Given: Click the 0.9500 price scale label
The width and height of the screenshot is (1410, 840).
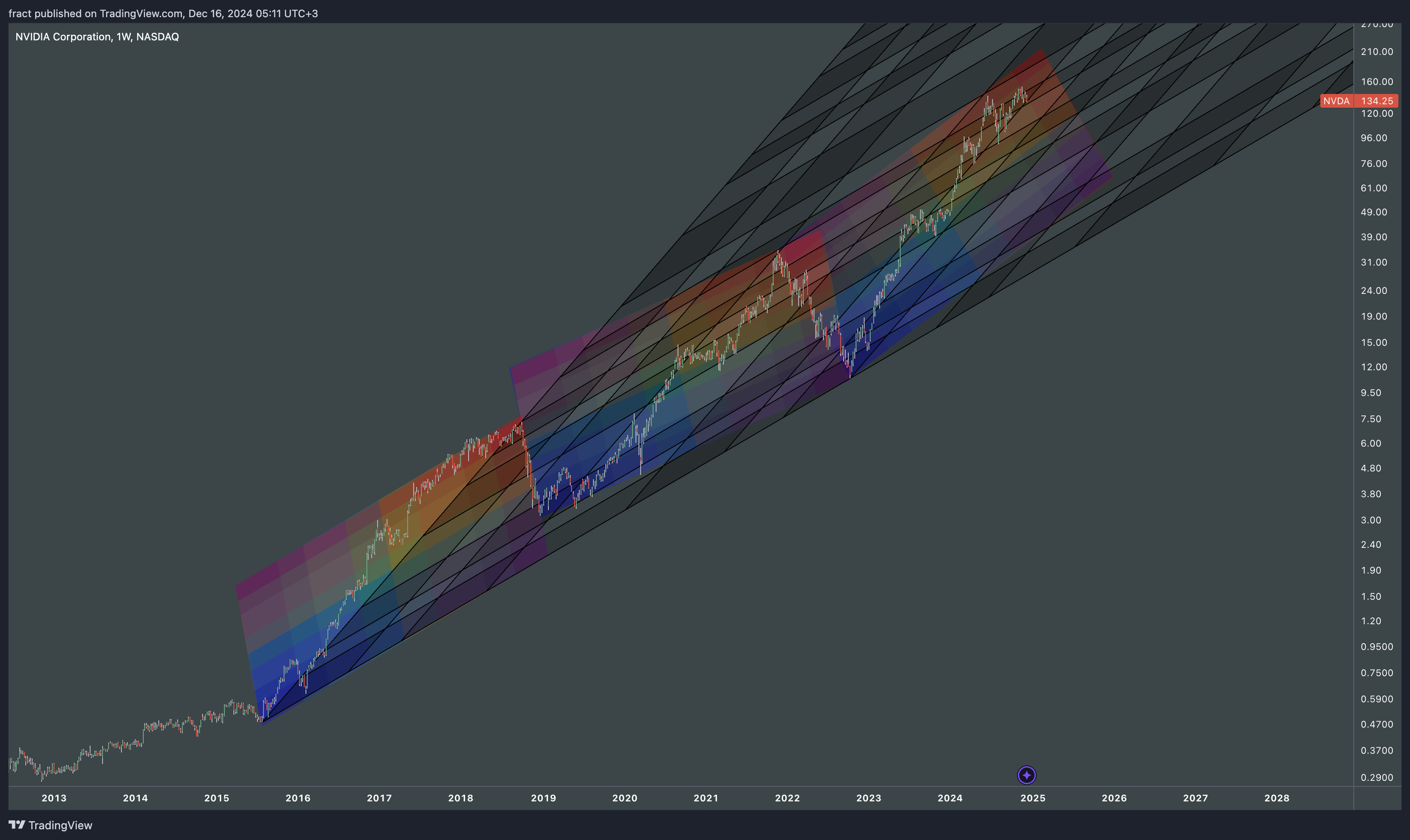Looking at the screenshot, I should click(1377, 647).
